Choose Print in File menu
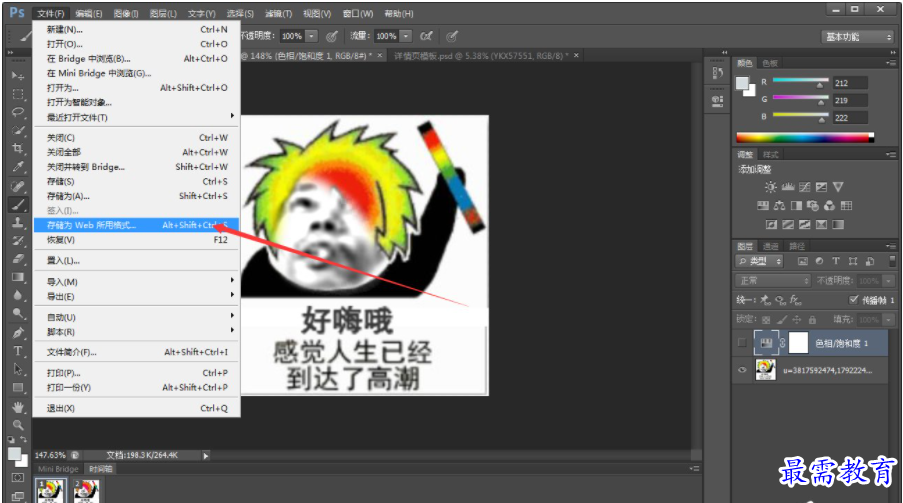903x503 pixels. pos(136,373)
